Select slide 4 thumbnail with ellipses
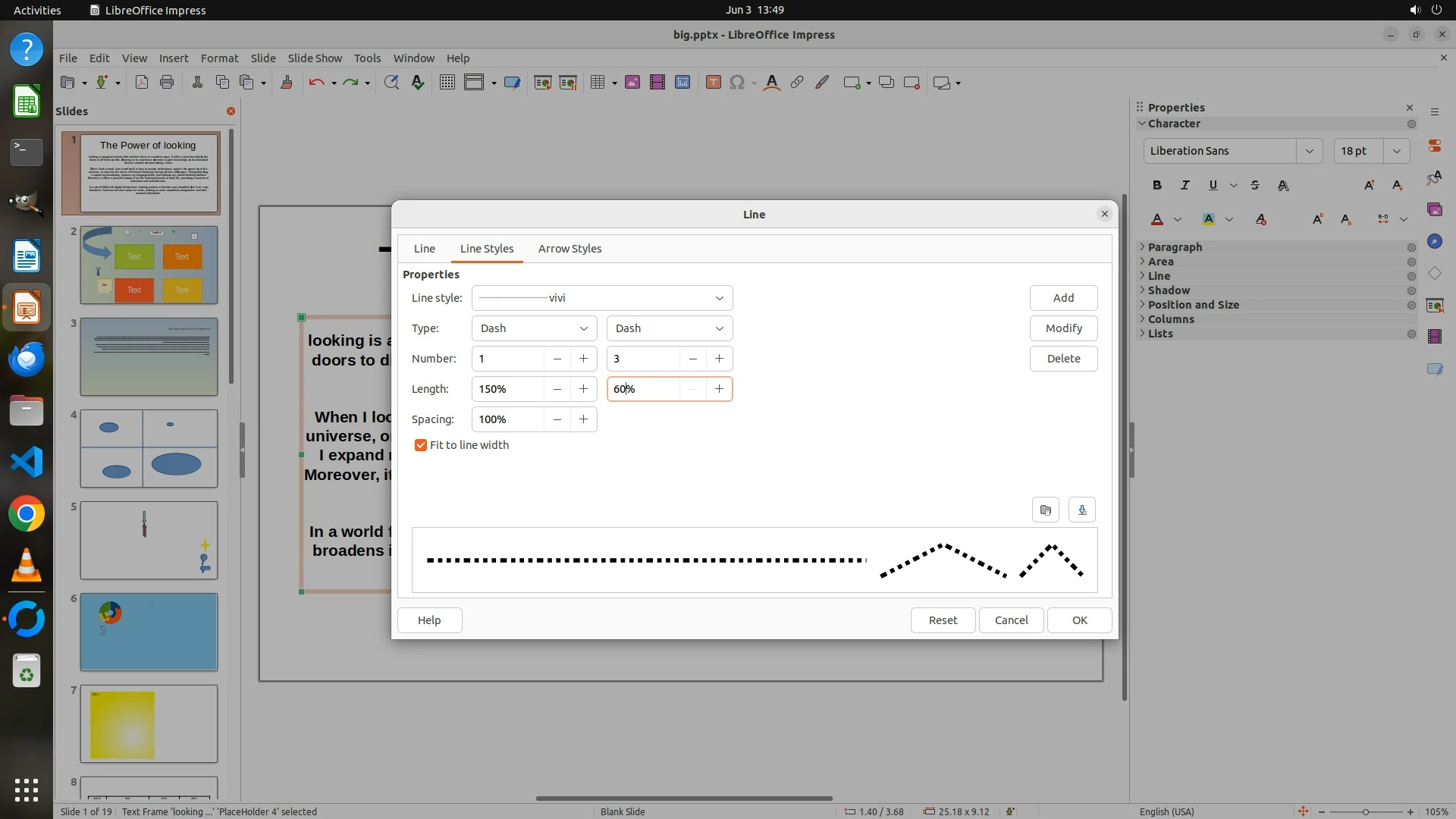Image resolution: width=1456 pixels, height=819 pixels. pos(149,448)
